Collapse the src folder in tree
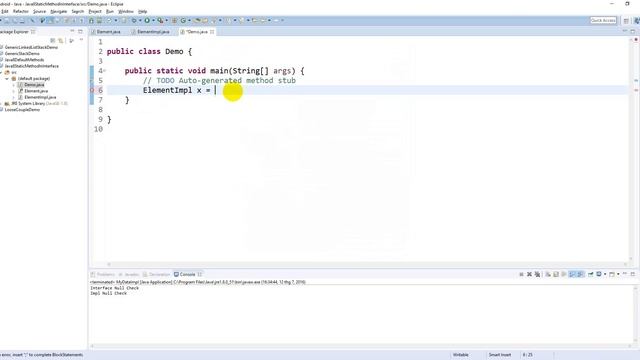This screenshot has height=360, width=640. click(x=1, y=72)
